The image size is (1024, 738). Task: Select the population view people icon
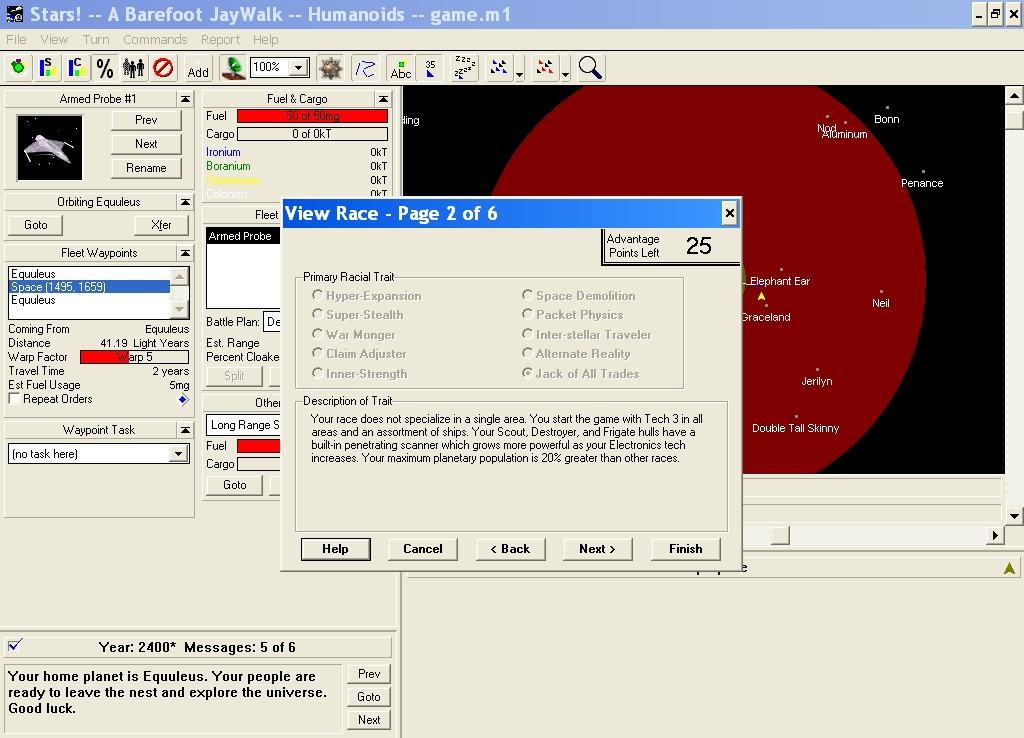coord(133,68)
